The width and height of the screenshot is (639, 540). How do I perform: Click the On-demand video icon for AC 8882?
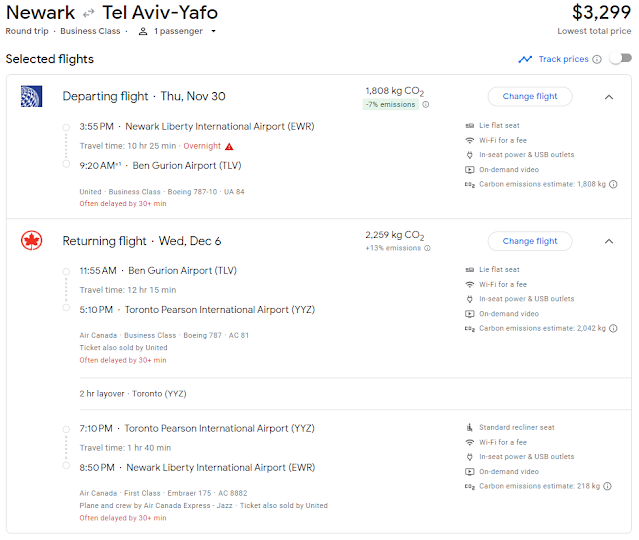[x=470, y=472]
